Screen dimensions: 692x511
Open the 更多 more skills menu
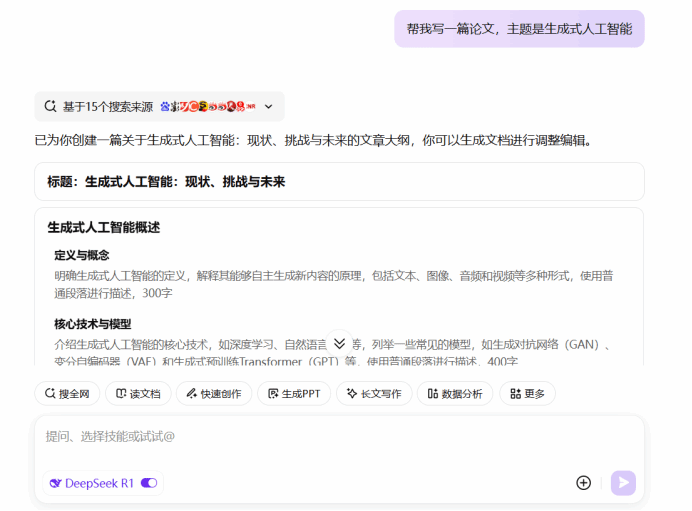527,394
